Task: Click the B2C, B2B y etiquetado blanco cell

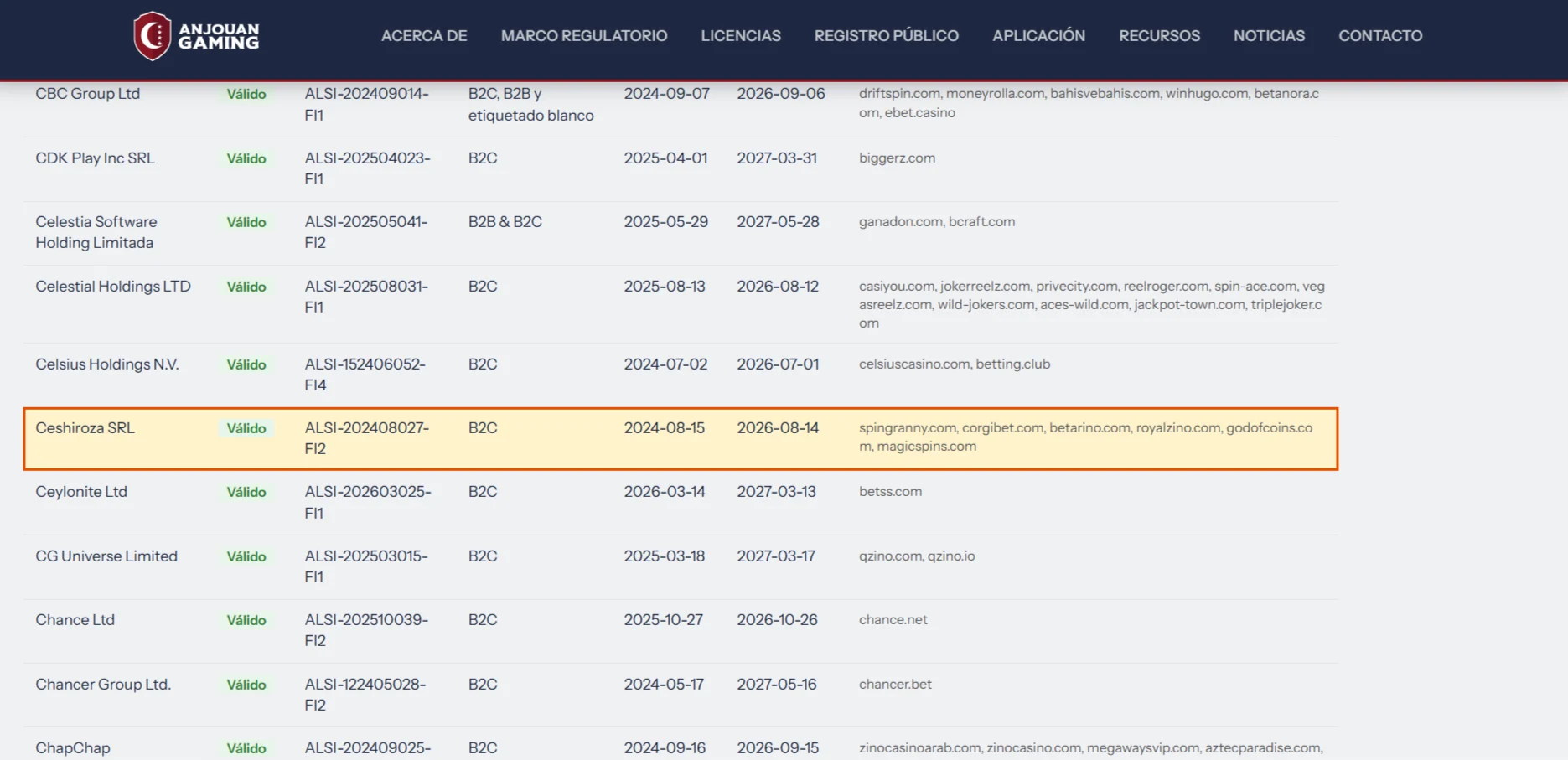Action: pos(531,105)
